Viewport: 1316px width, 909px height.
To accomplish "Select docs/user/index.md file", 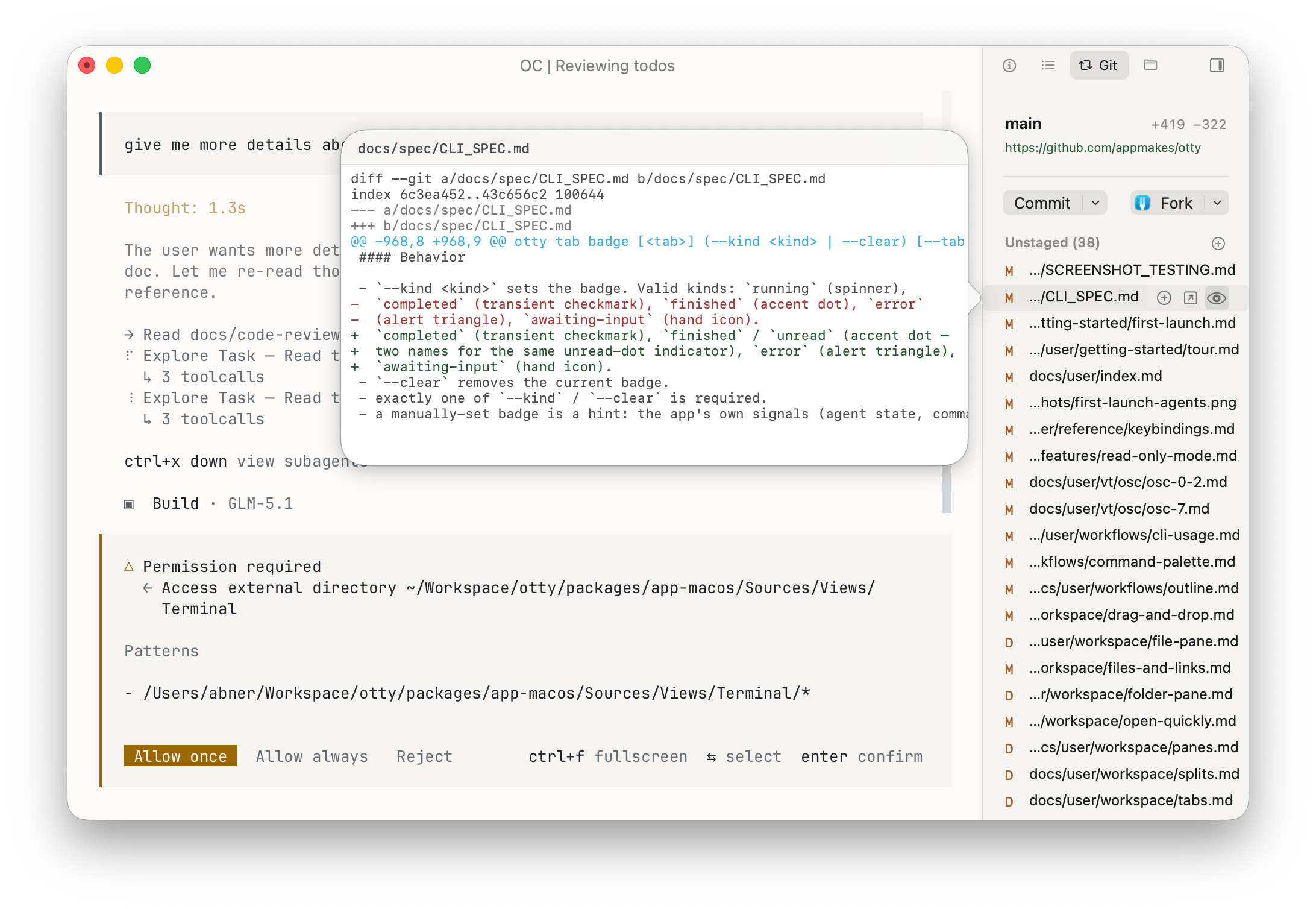I will (x=1116, y=377).
